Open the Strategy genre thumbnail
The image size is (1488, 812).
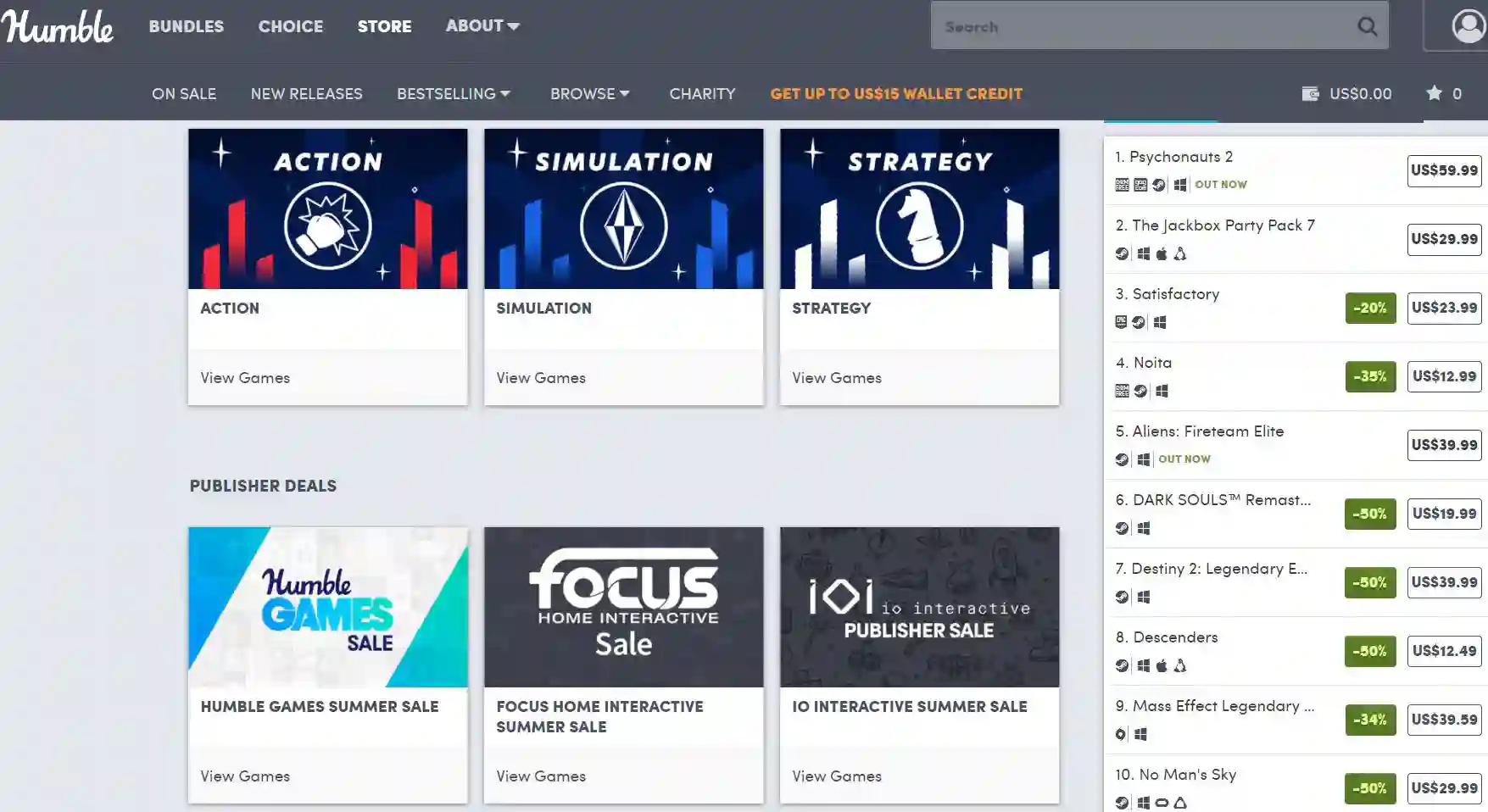point(920,209)
